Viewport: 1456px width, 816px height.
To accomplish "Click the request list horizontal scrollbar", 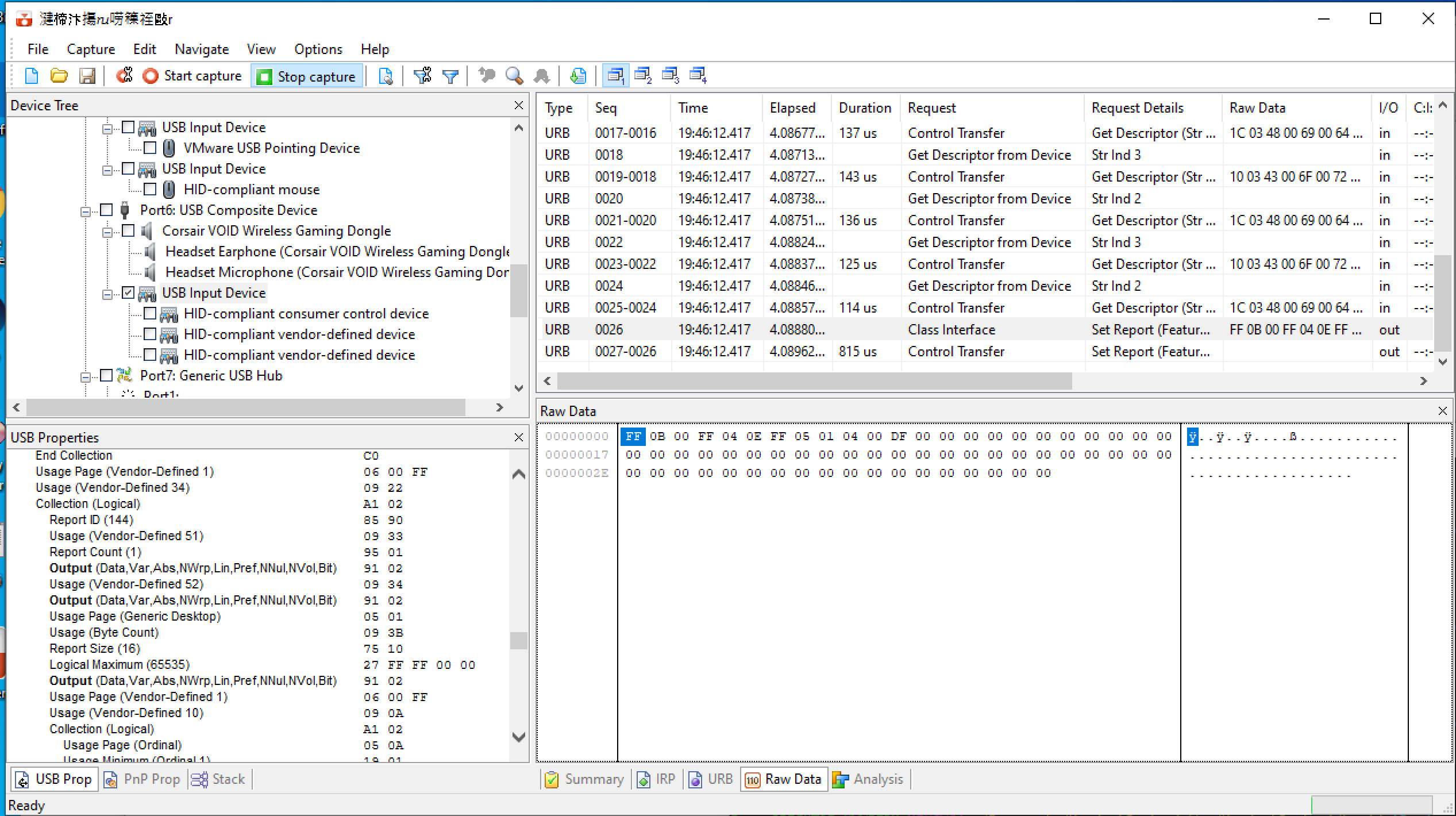I will click(x=814, y=380).
